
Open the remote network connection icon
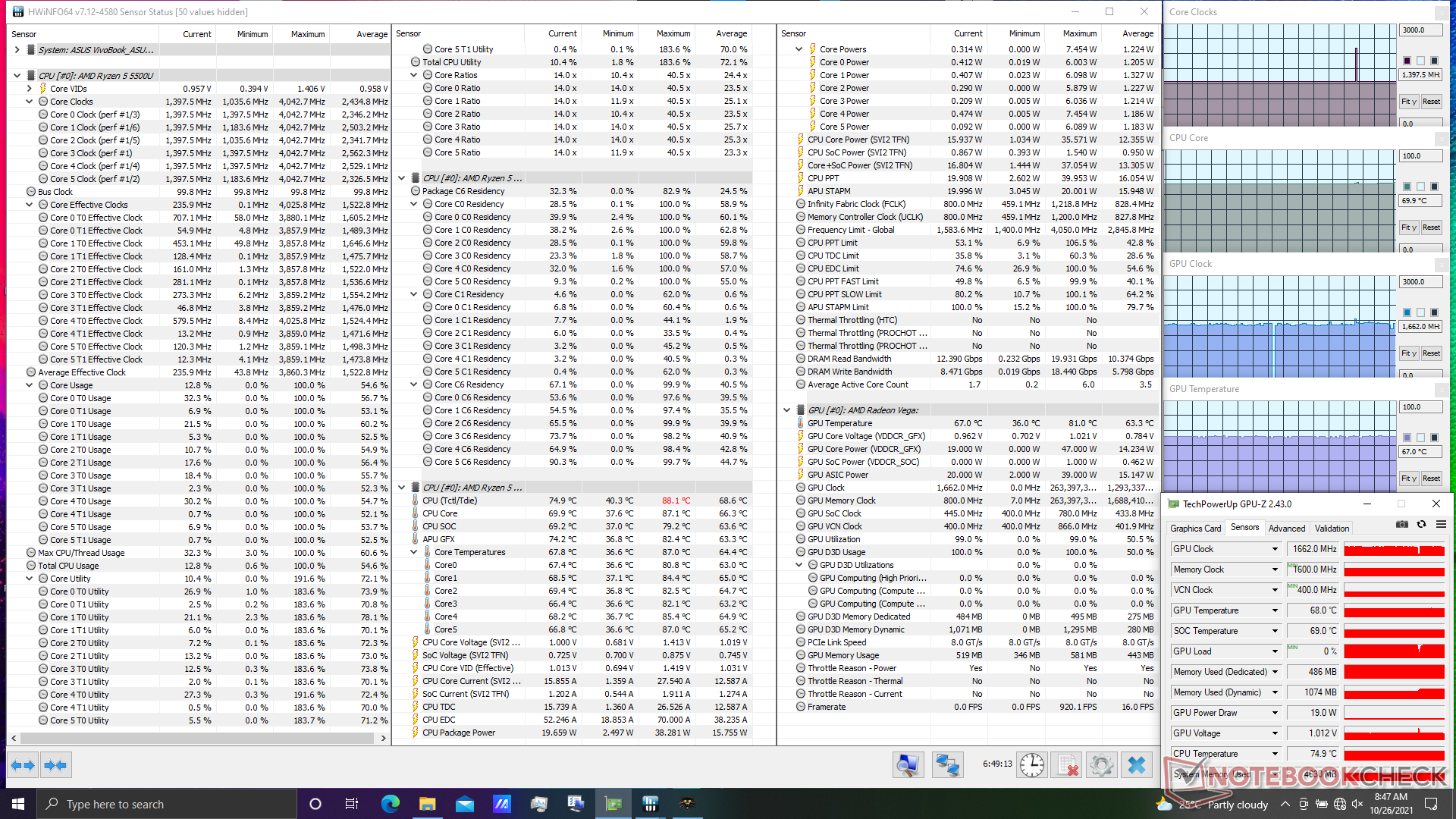tap(947, 765)
